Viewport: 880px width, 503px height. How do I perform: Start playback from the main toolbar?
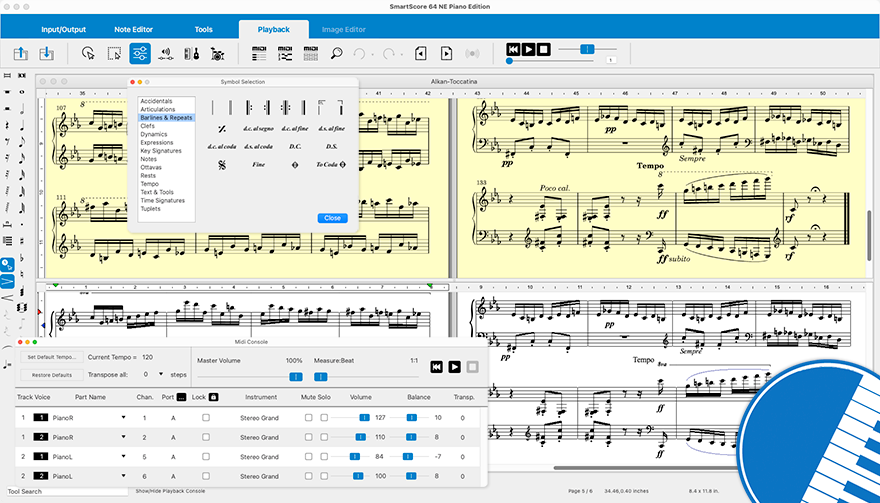pos(528,49)
